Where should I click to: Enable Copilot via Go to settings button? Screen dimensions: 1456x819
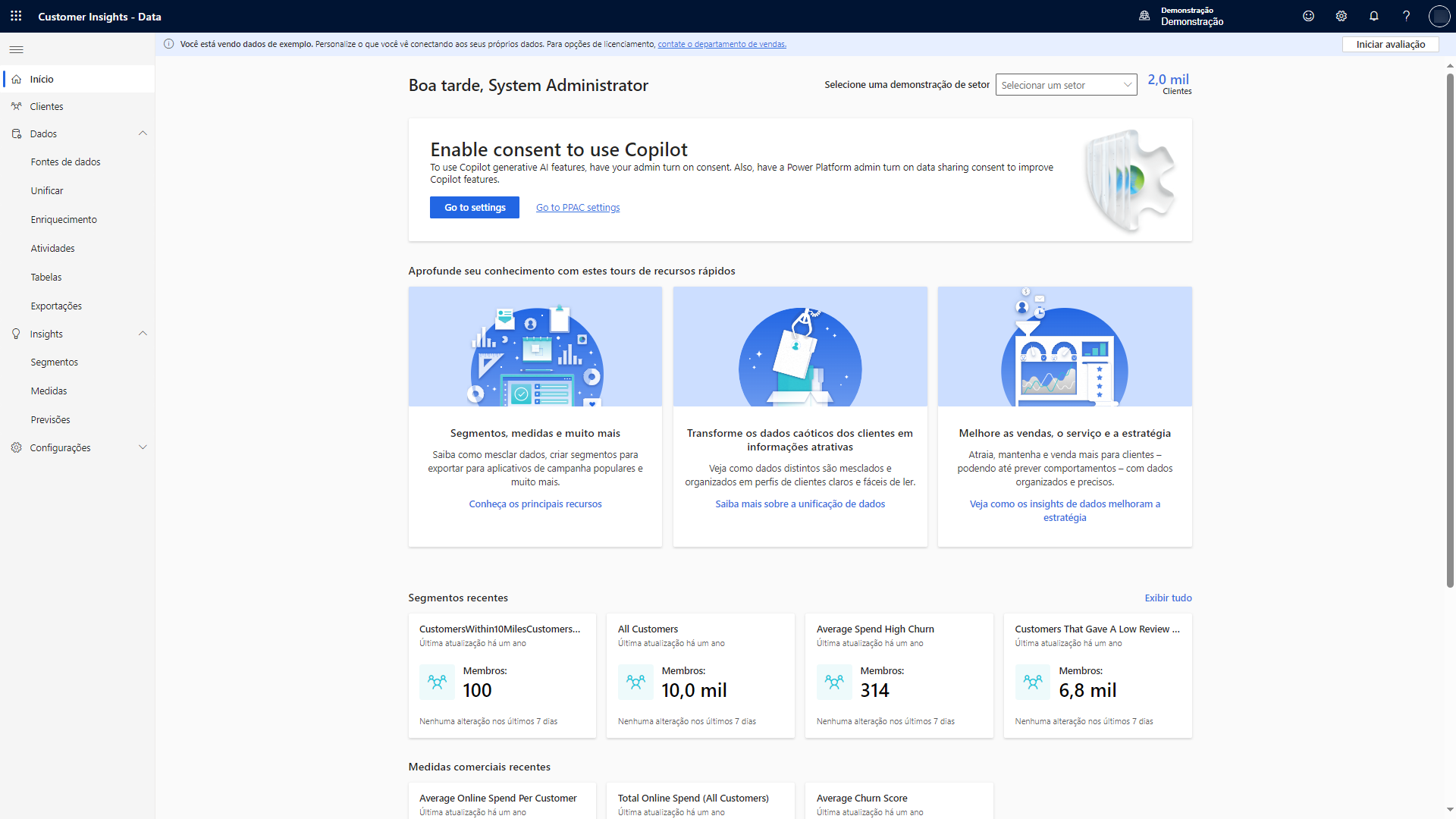474,207
